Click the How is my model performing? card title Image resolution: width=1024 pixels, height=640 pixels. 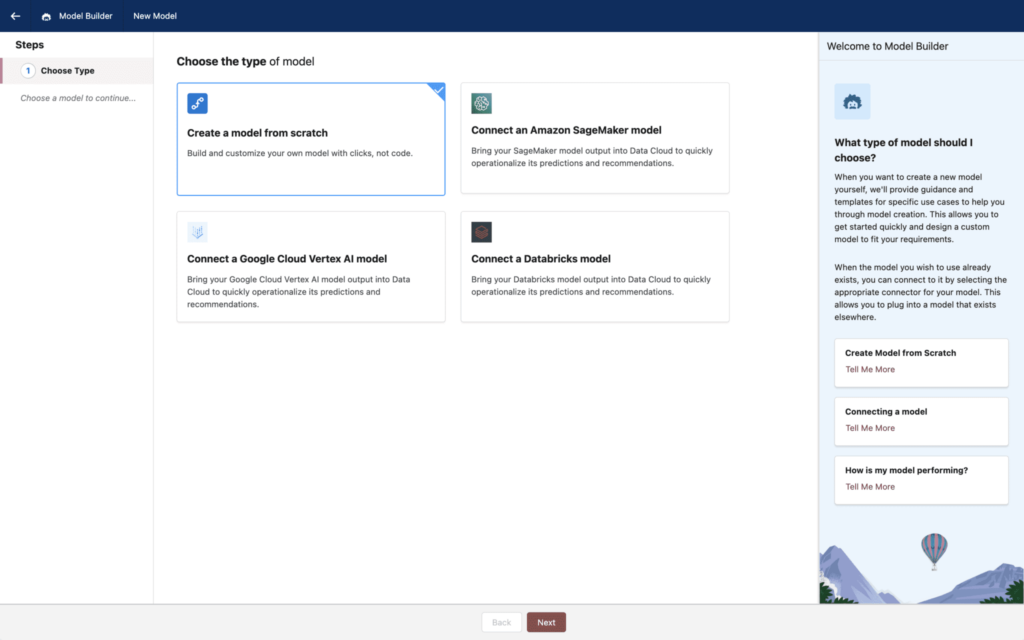906,470
